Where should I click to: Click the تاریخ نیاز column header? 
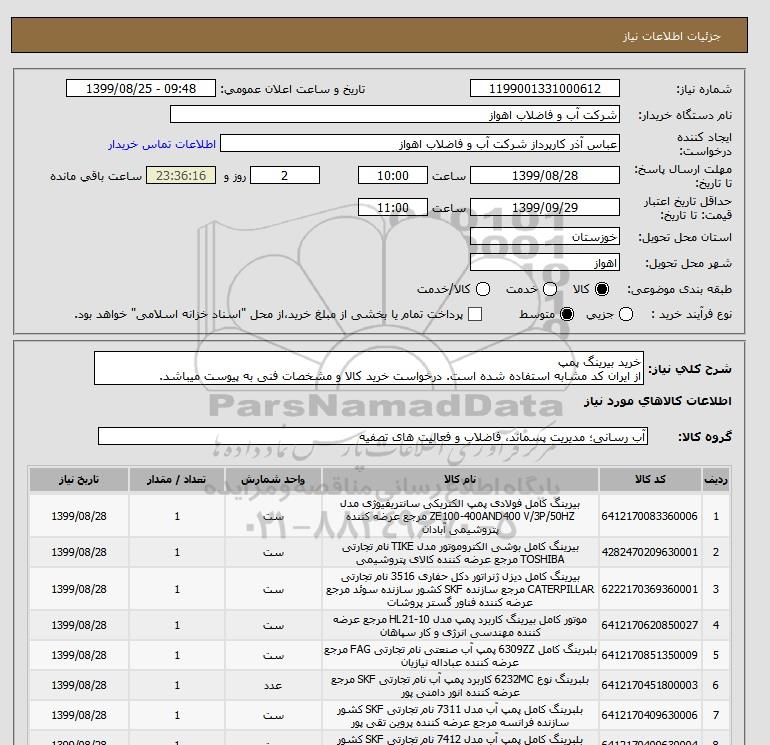pos(79,479)
